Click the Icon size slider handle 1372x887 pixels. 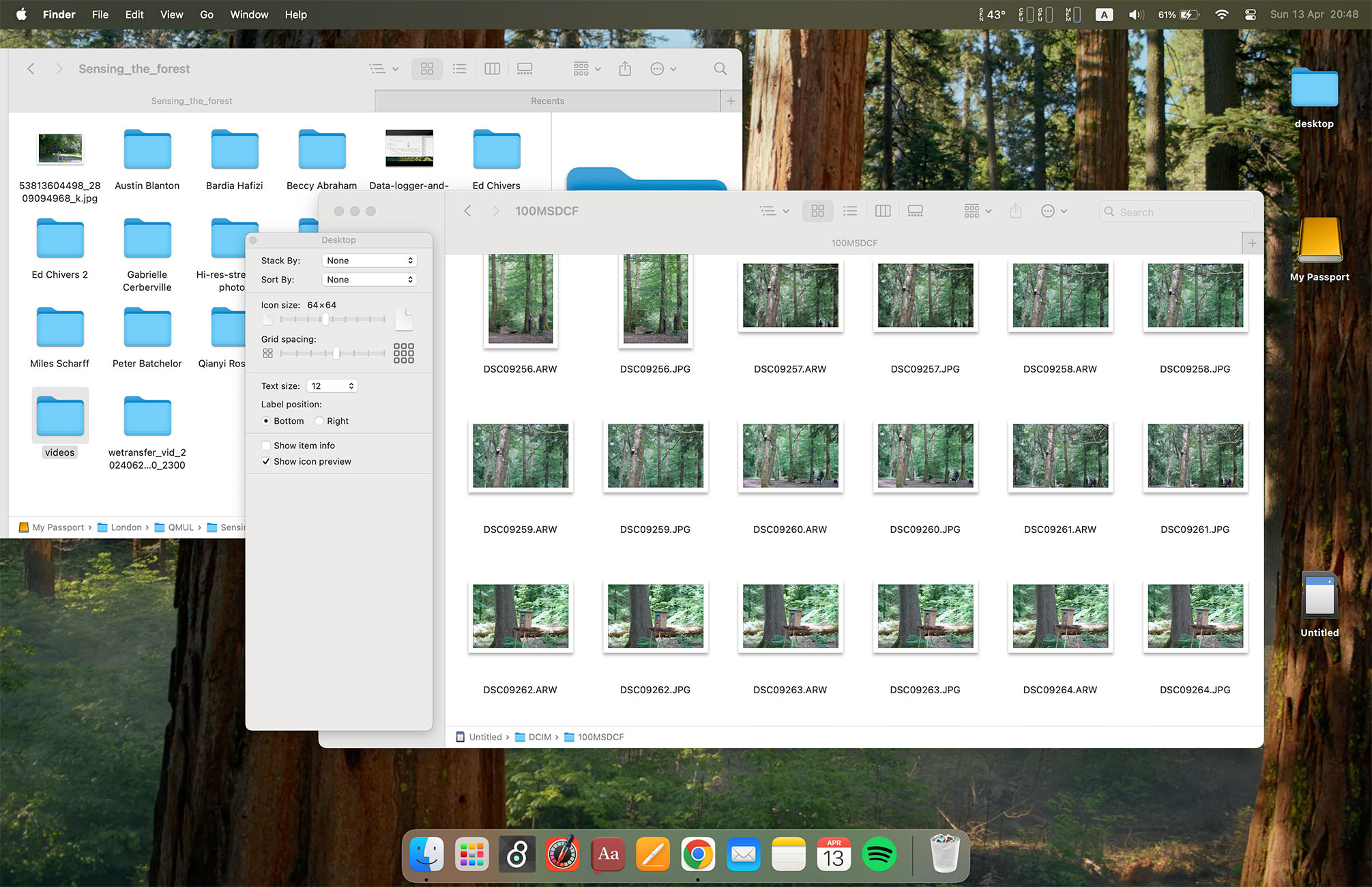coord(326,319)
